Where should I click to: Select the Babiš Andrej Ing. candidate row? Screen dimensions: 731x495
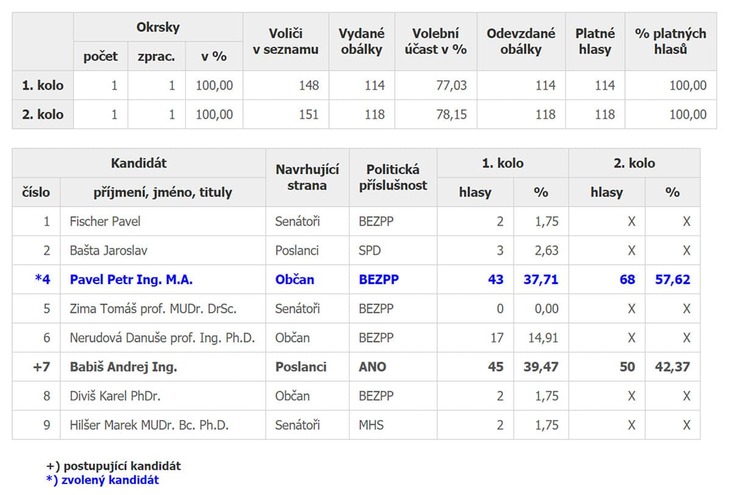[356, 367]
